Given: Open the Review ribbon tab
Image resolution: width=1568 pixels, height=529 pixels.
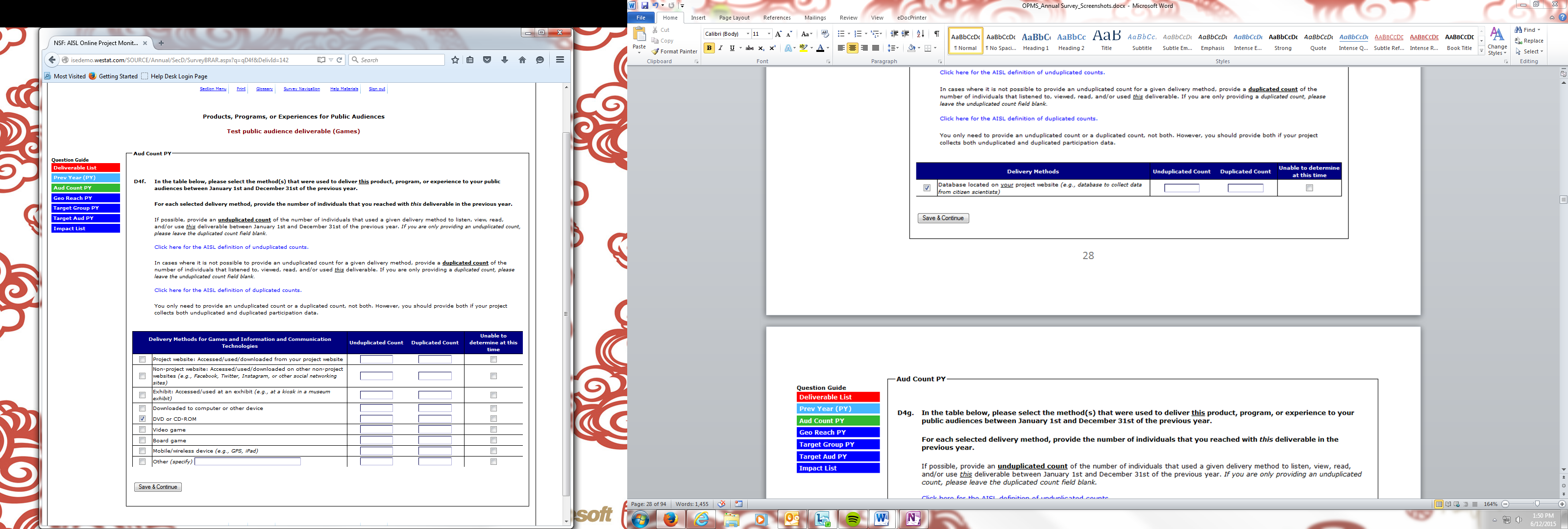Looking at the screenshot, I should (x=848, y=18).
